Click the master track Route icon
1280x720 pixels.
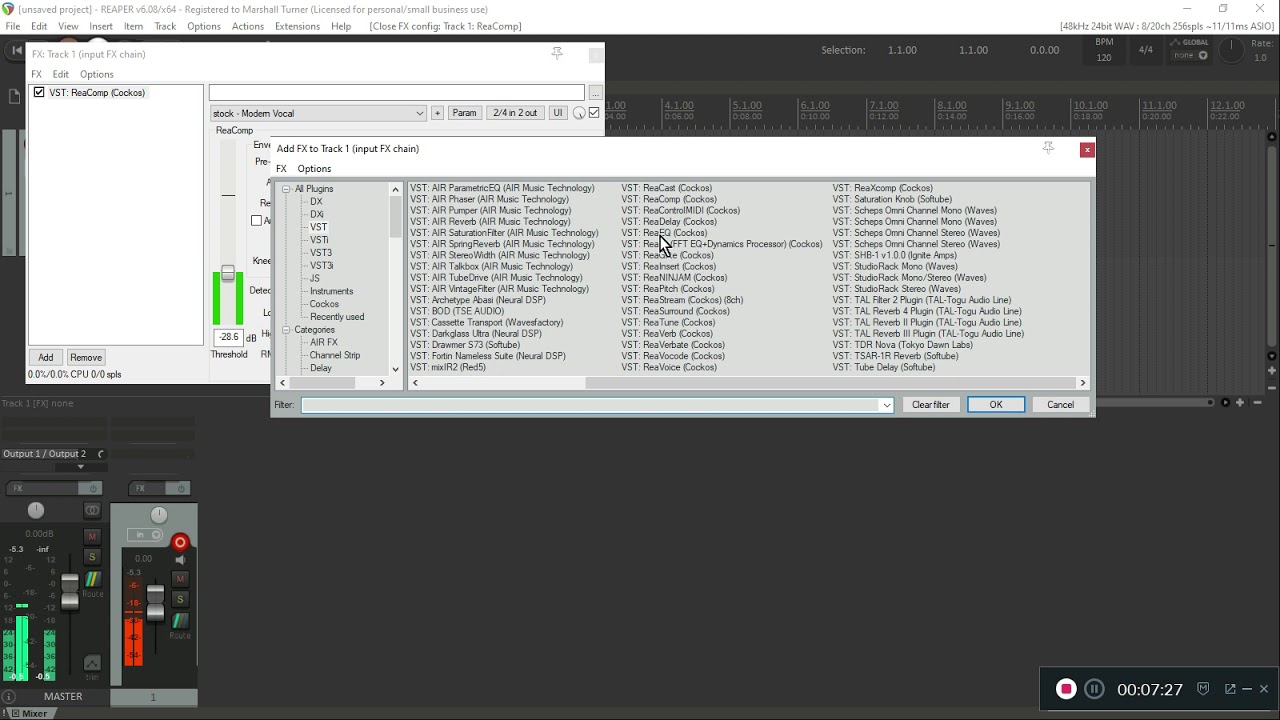click(92, 579)
